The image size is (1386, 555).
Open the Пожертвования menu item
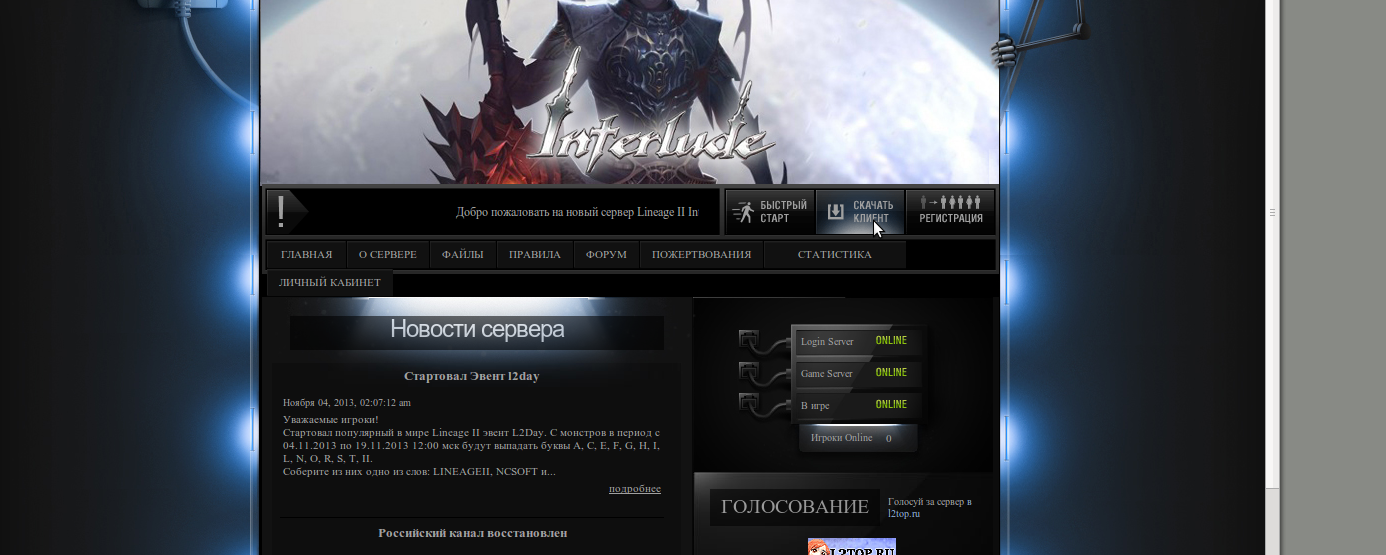click(x=701, y=254)
